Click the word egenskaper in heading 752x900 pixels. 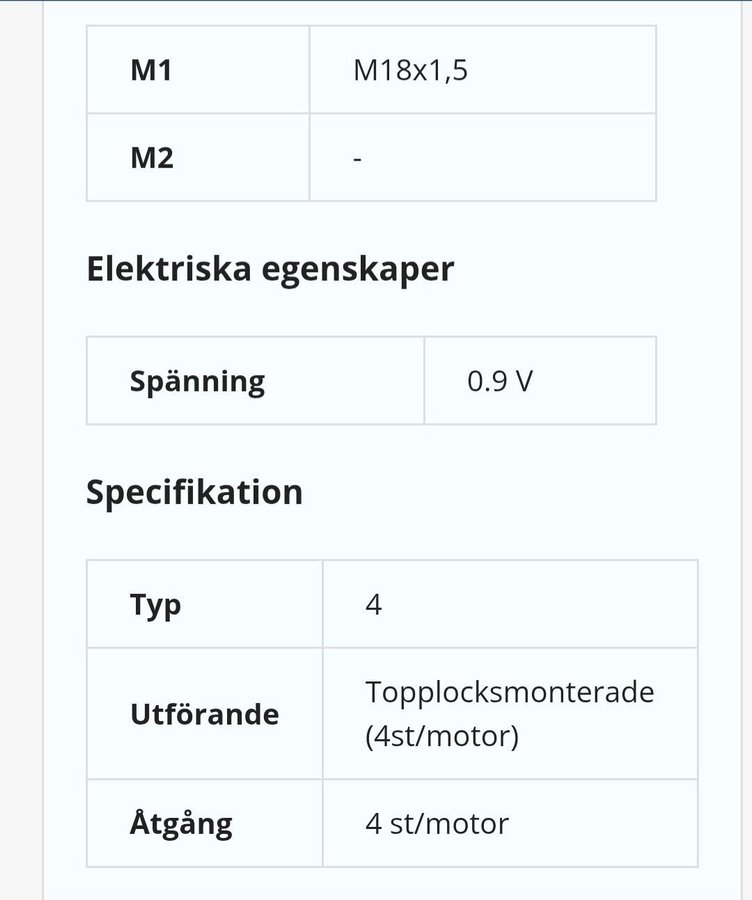click(358, 270)
